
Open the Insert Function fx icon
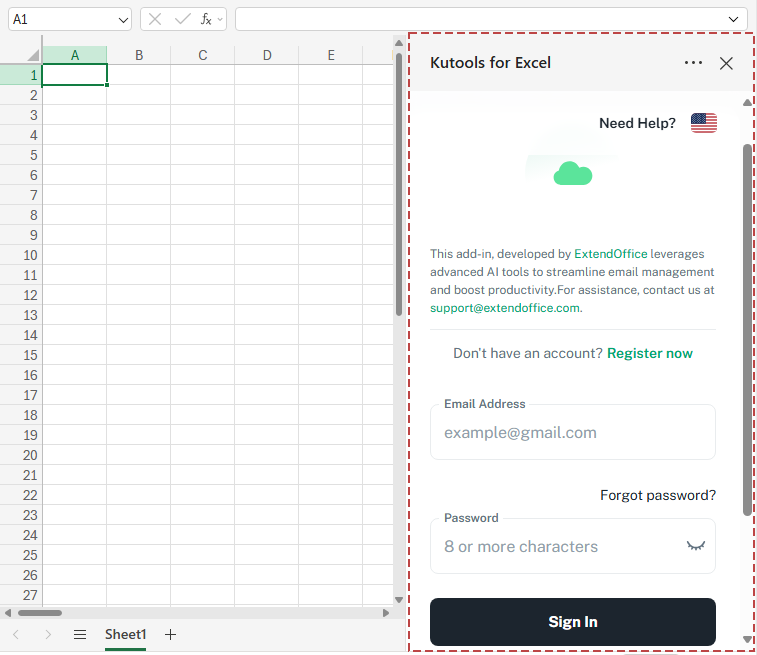click(x=206, y=19)
